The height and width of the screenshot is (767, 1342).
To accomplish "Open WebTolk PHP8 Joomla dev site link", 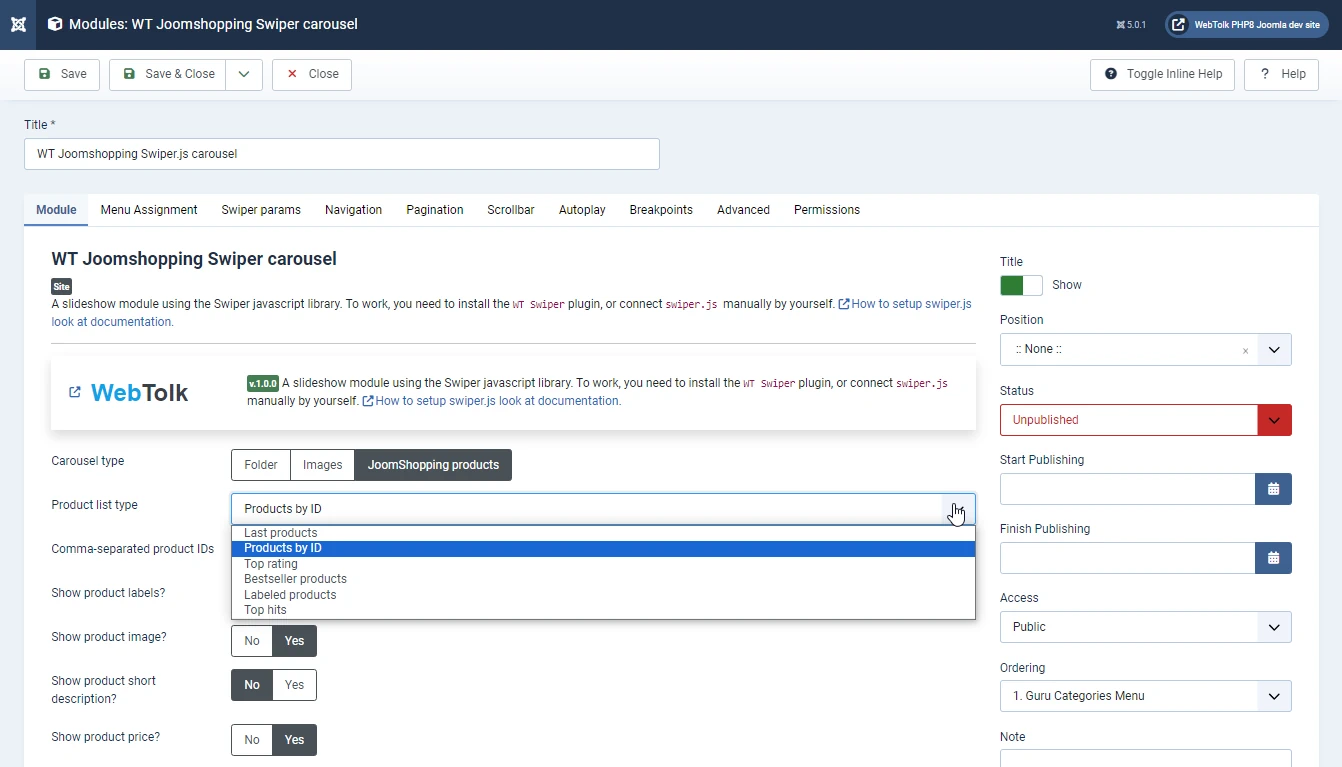I will point(1246,25).
